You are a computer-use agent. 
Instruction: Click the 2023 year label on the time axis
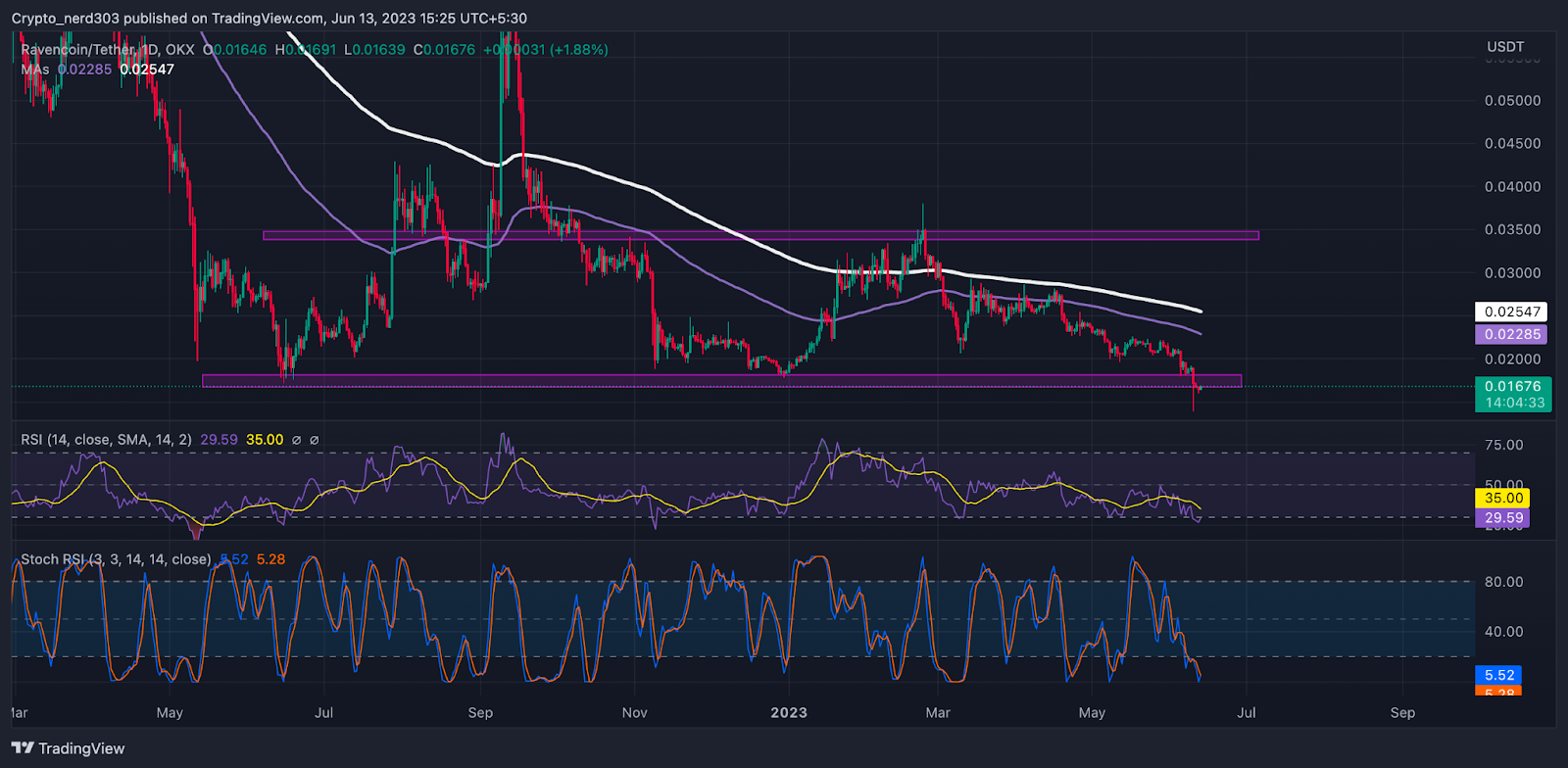pos(789,712)
